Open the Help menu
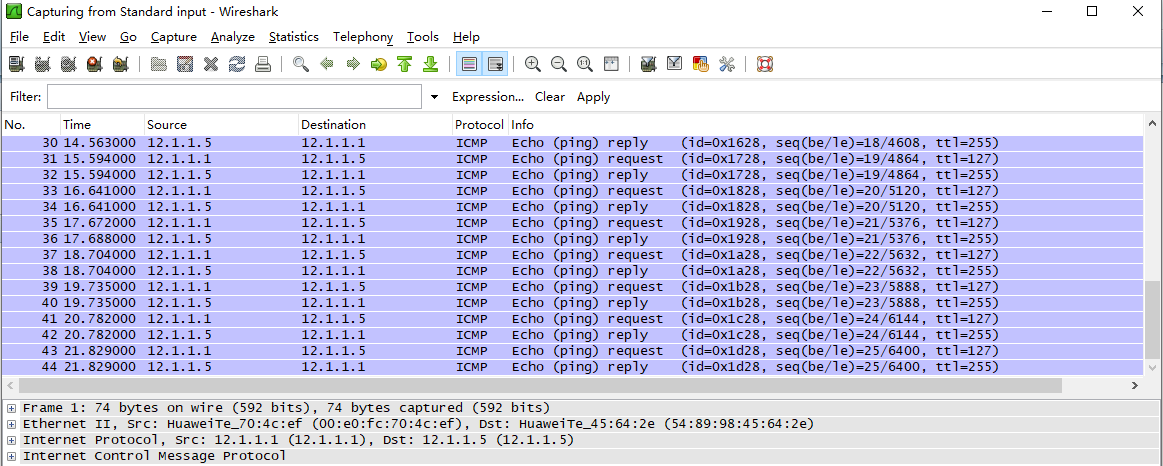The width and height of the screenshot is (1163, 466). (466, 36)
